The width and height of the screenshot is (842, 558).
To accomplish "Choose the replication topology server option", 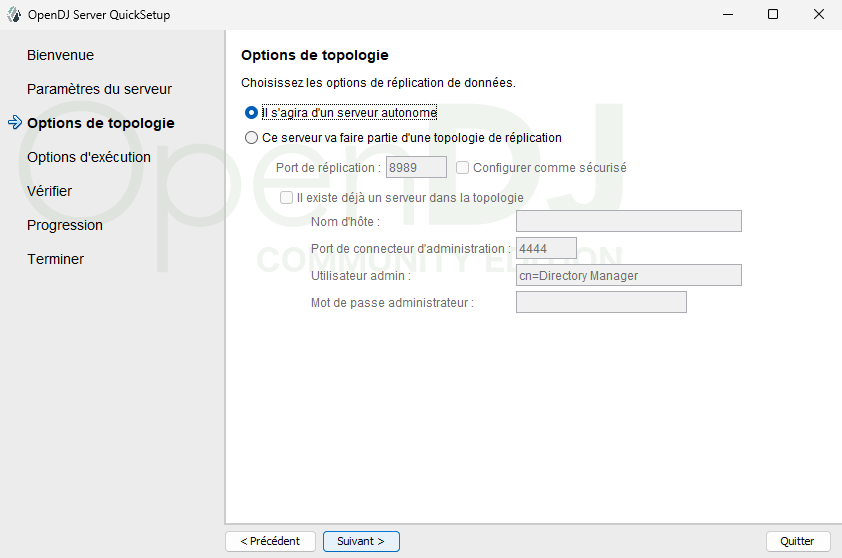I will (x=252, y=138).
